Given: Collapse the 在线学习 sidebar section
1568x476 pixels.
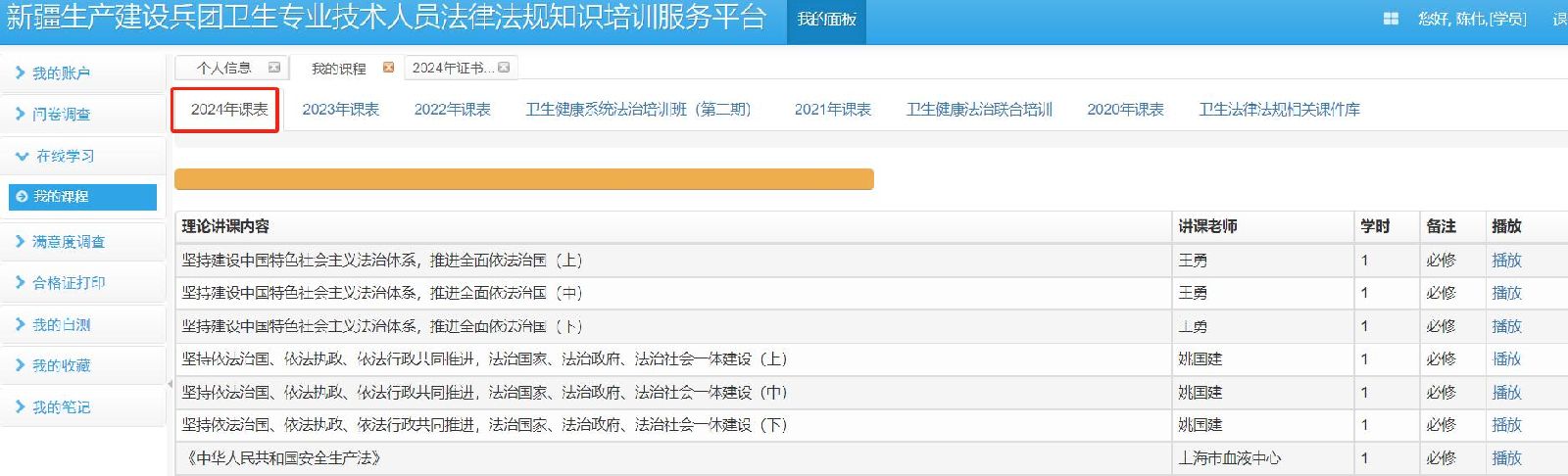Looking at the screenshot, I should pos(65,156).
